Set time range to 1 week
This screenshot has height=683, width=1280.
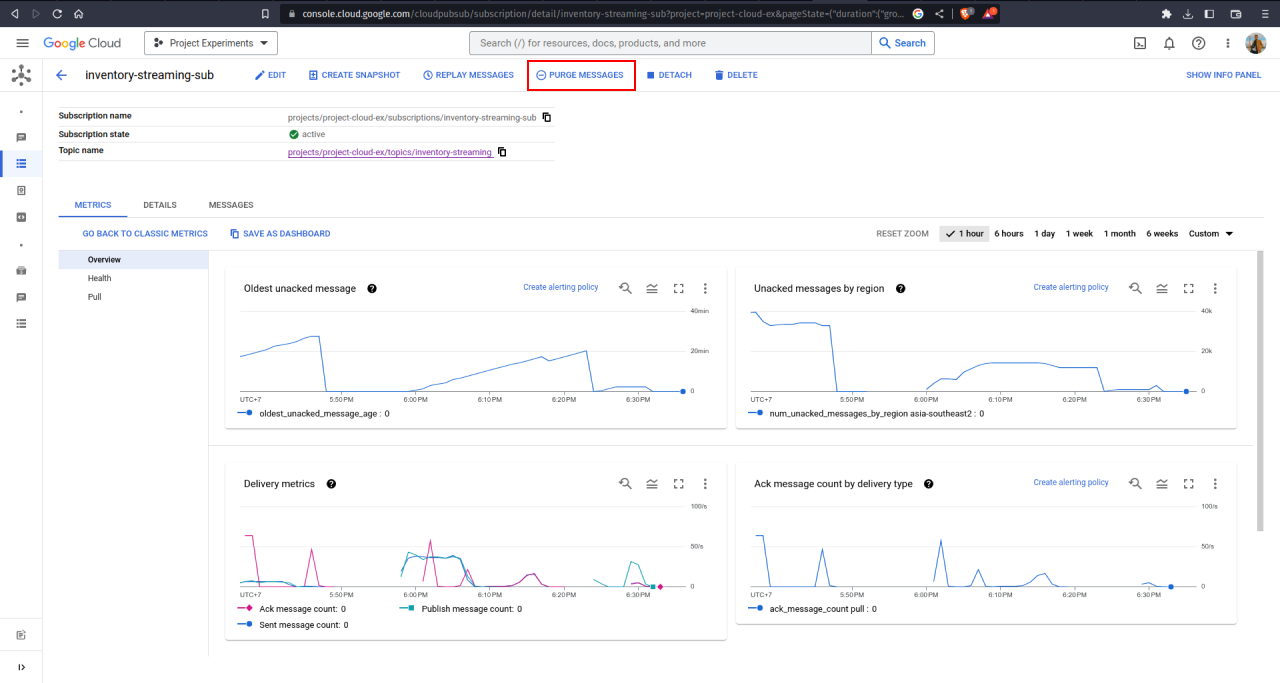(1079, 234)
